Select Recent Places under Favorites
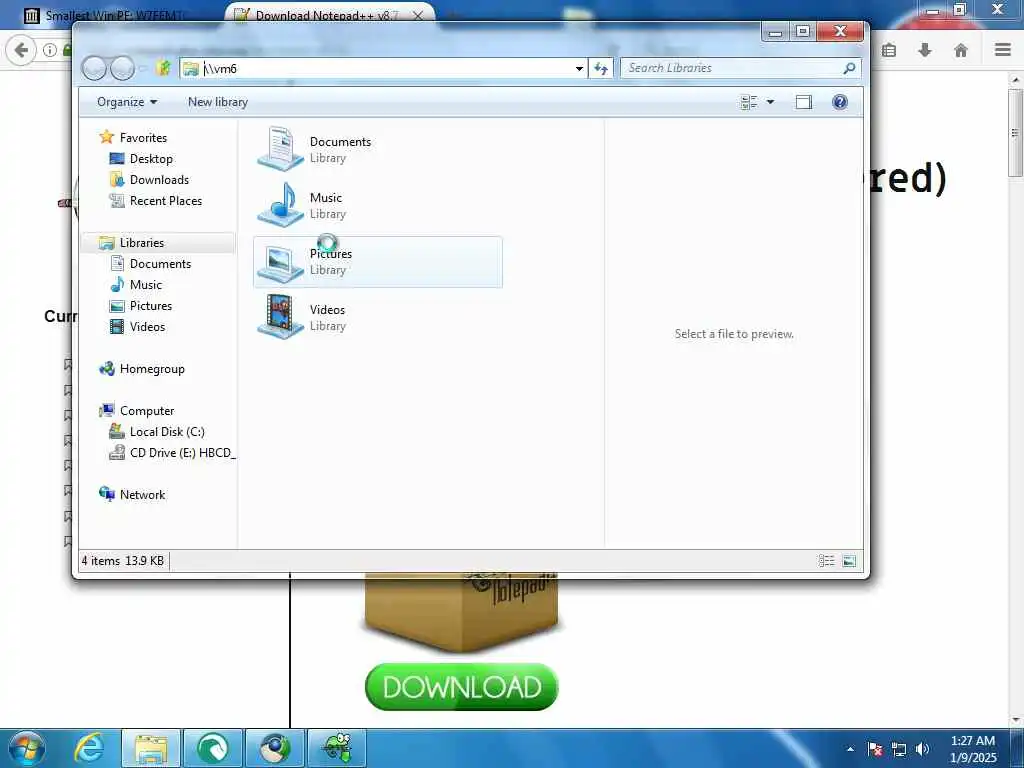The width and height of the screenshot is (1024, 768). tap(165, 200)
